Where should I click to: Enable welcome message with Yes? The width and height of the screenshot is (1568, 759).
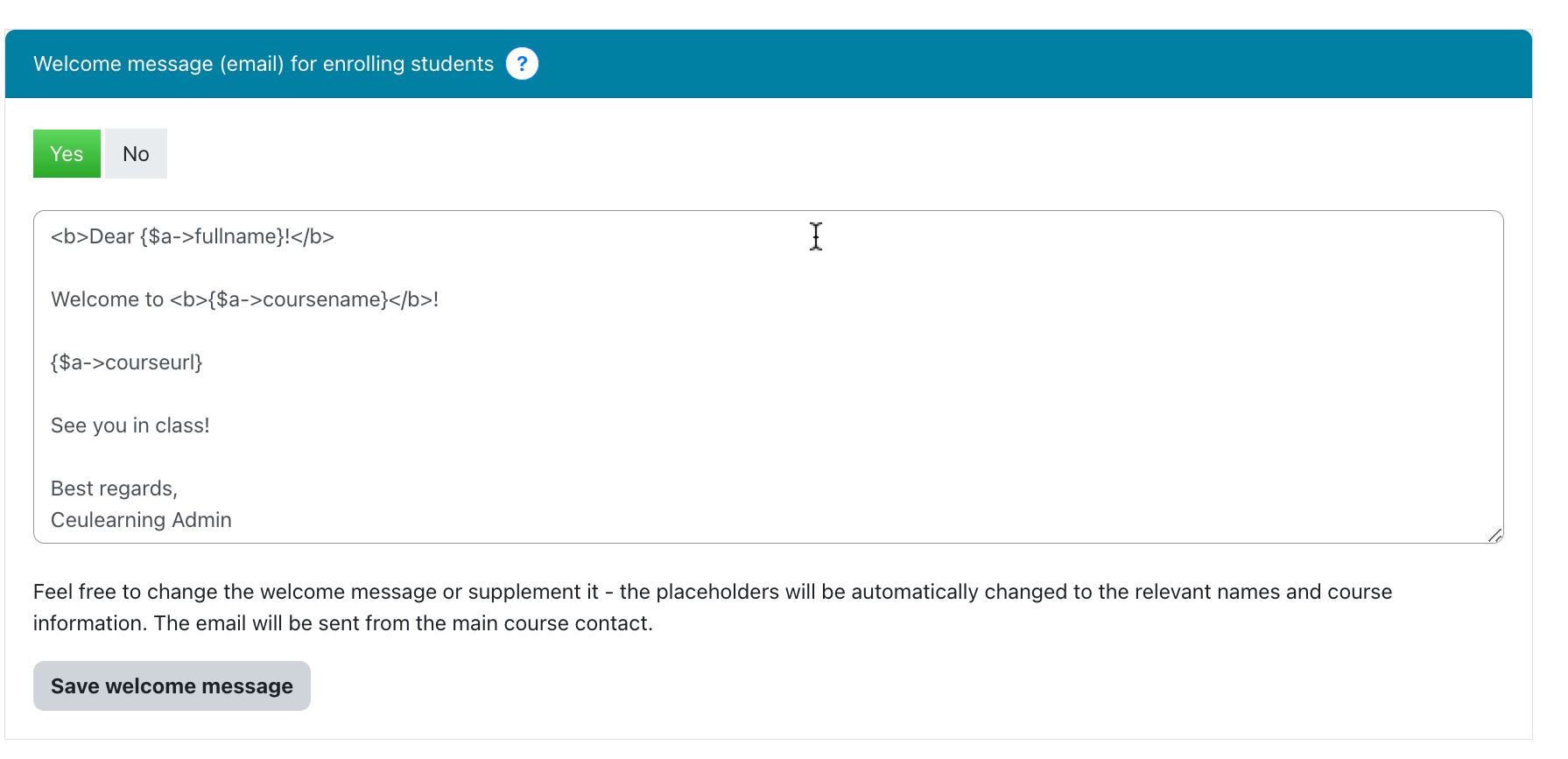67,154
